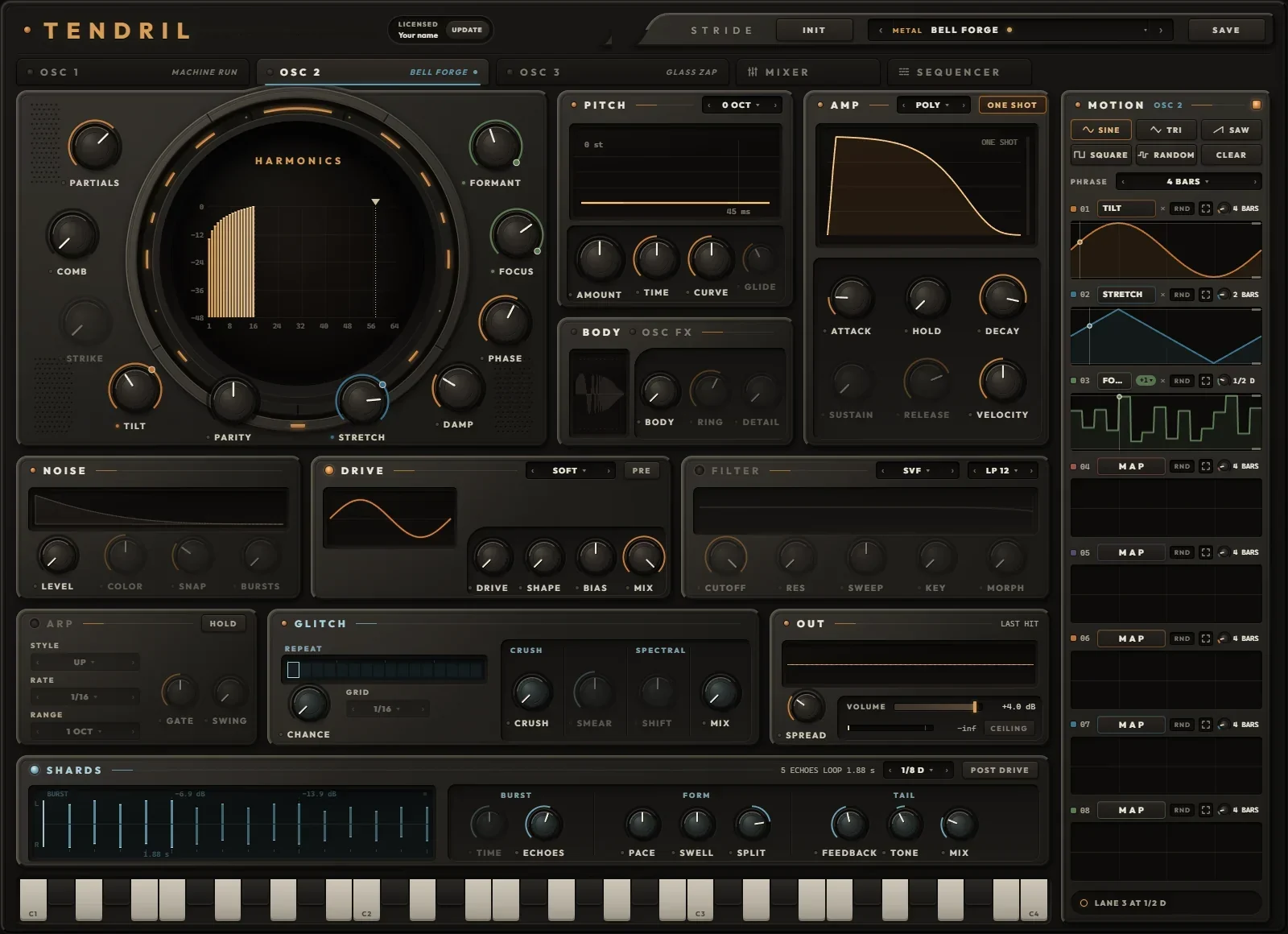Open the MIXER tab
The width and height of the screenshot is (1288, 934).
[x=807, y=72]
